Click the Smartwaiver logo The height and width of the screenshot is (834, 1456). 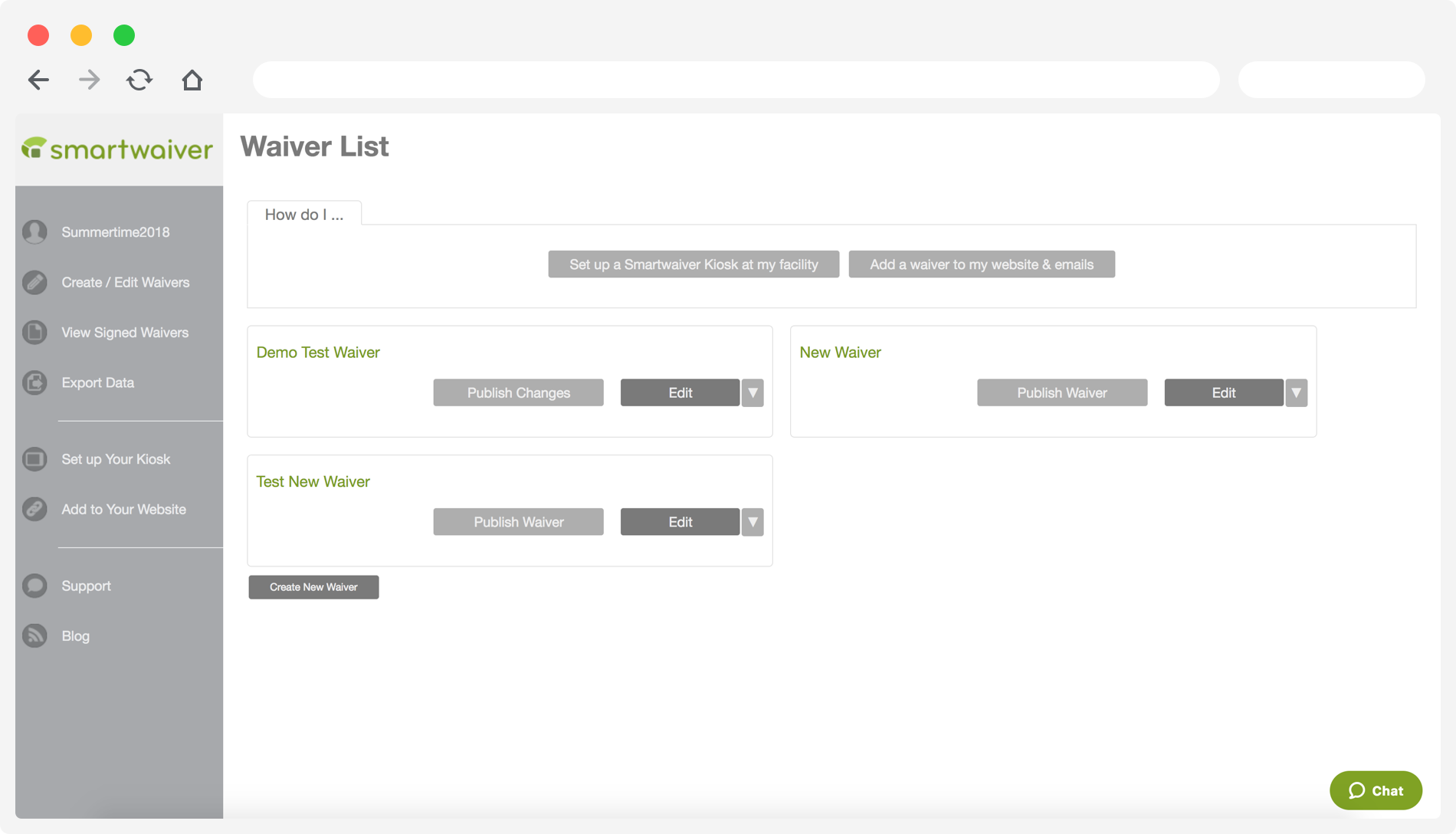coord(117,149)
